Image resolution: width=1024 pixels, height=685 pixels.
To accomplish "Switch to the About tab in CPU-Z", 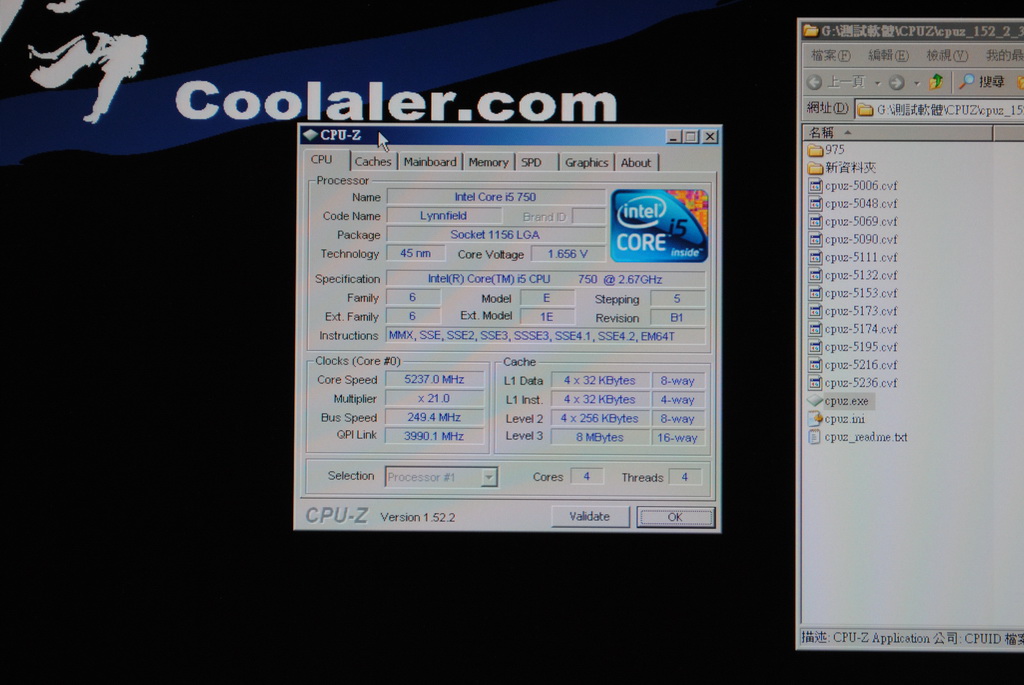I will [x=635, y=162].
